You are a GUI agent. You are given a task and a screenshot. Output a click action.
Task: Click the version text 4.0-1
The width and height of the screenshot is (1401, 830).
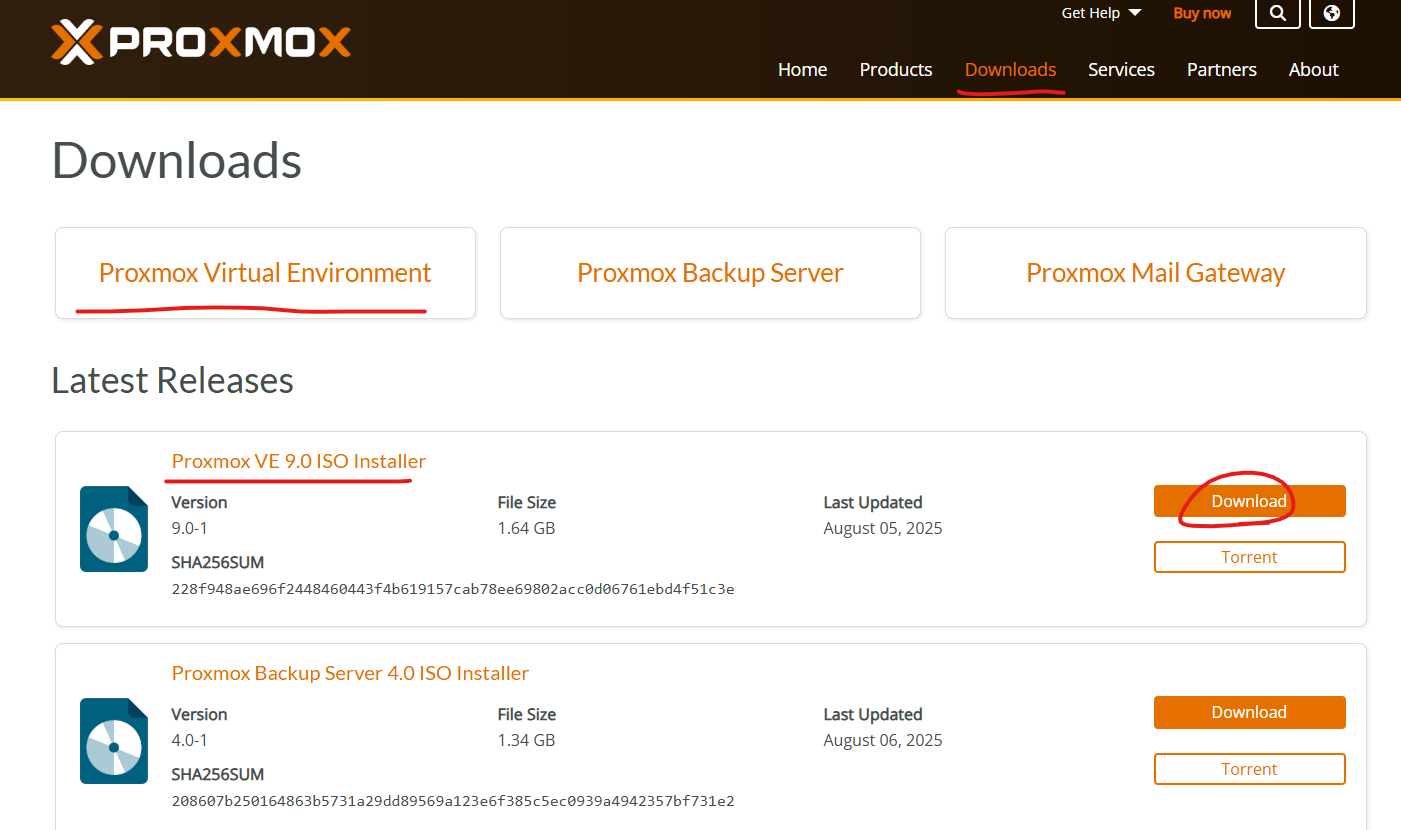click(x=190, y=740)
